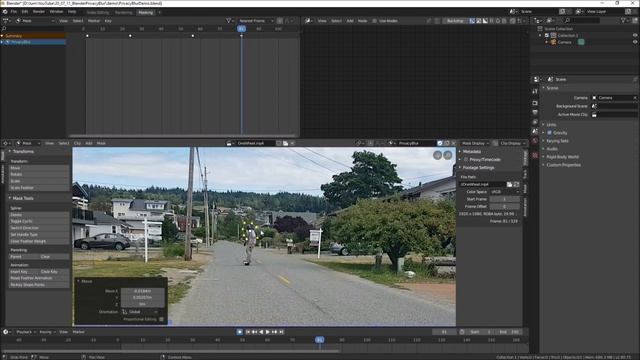Toggle Use Nodes checkbox in compositor

(374, 21)
